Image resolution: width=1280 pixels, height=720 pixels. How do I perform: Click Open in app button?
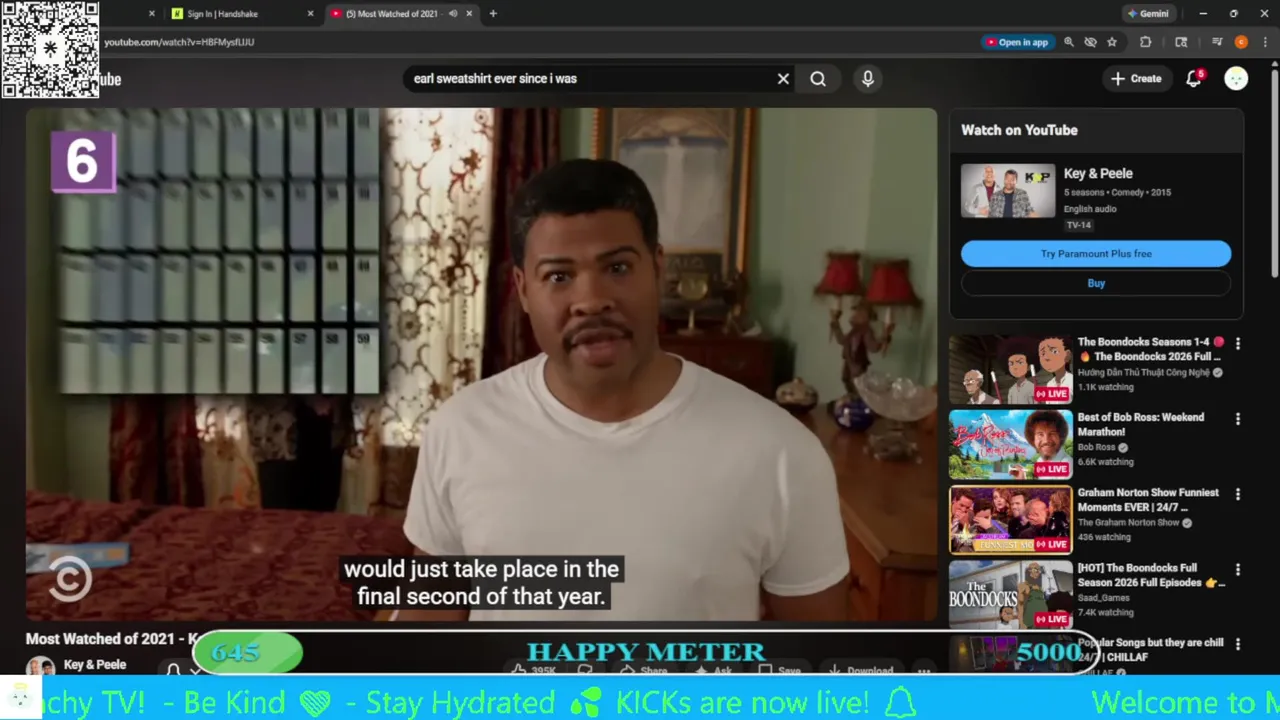coord(1017,42)
